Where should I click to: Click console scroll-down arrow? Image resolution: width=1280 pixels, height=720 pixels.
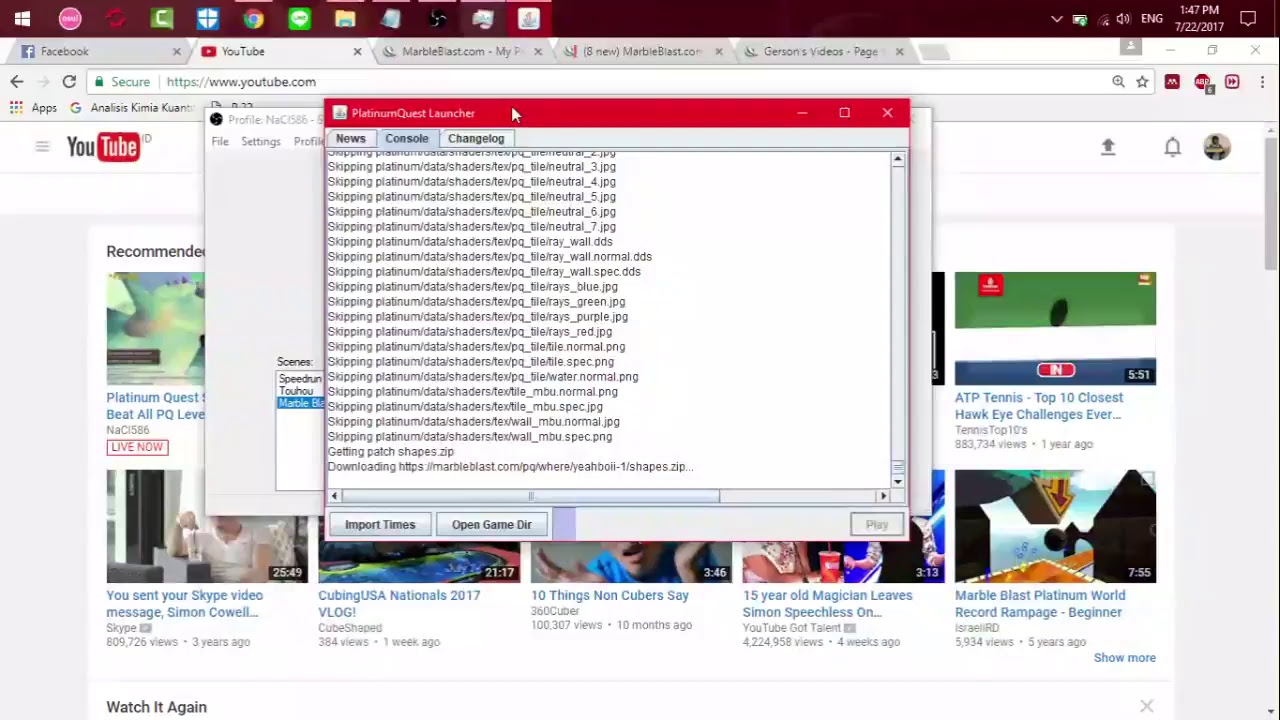pos(898,482)
